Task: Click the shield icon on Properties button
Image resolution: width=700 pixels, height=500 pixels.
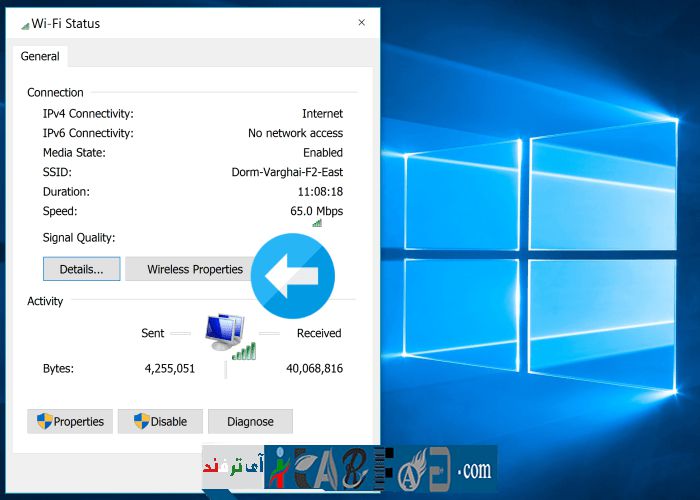Action: coord(44,421)
